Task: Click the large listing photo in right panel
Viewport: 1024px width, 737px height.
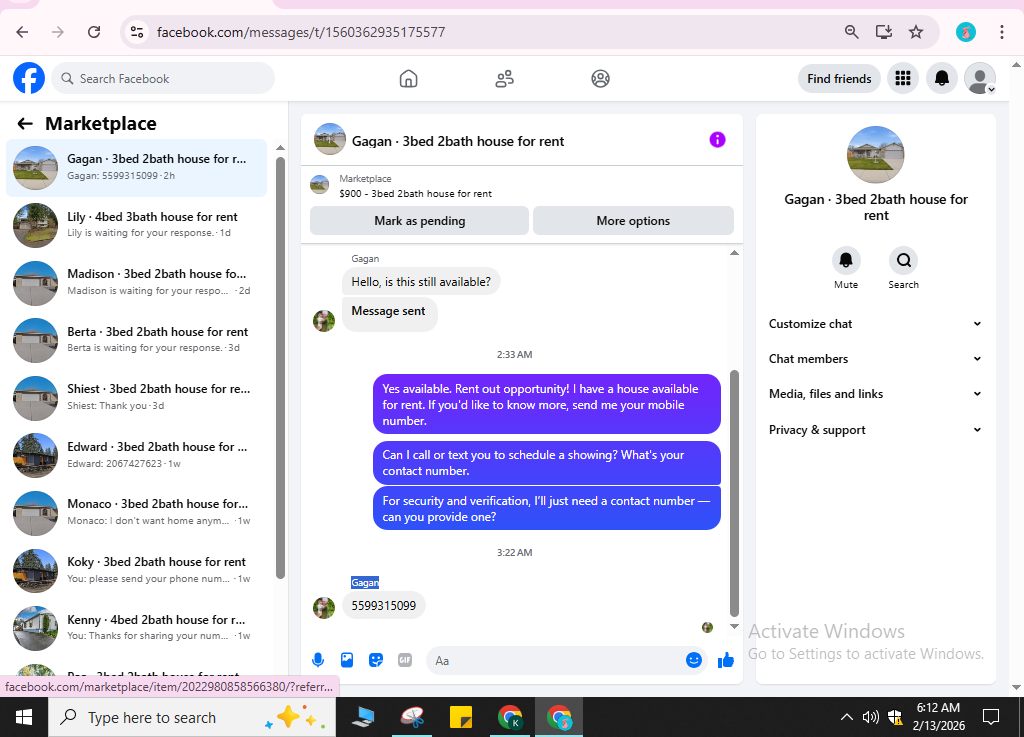Action: tap(875, 155)
